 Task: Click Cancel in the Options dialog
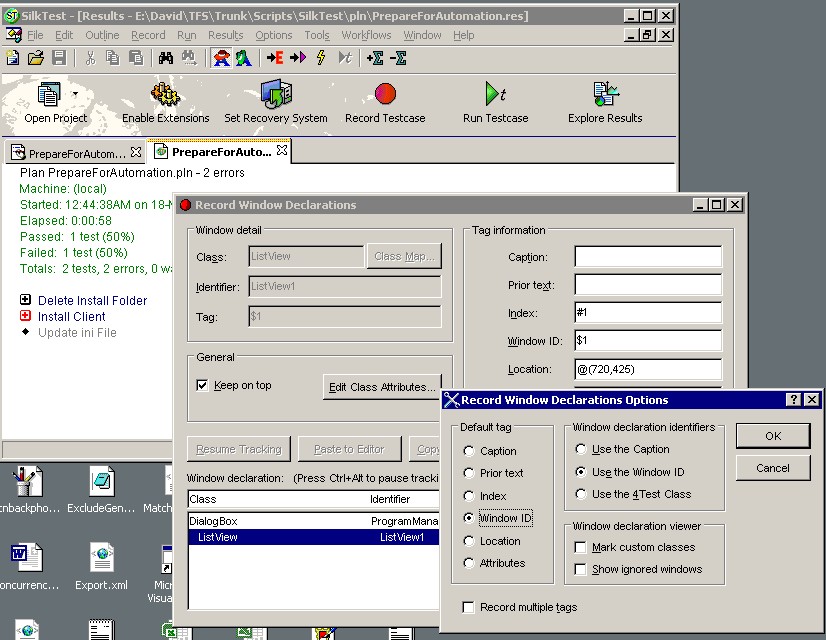(x=773, y=468)
